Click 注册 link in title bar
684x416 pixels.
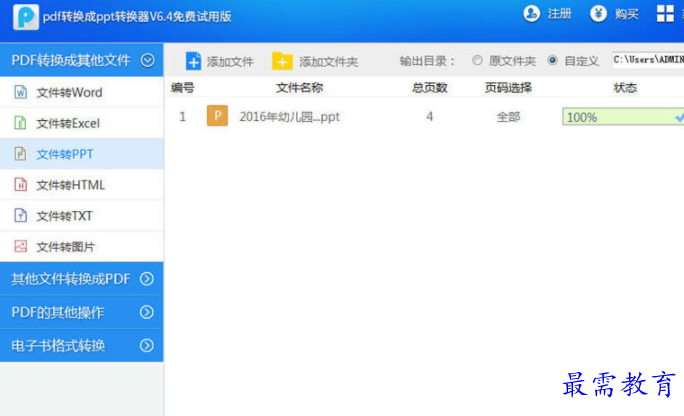559,14
